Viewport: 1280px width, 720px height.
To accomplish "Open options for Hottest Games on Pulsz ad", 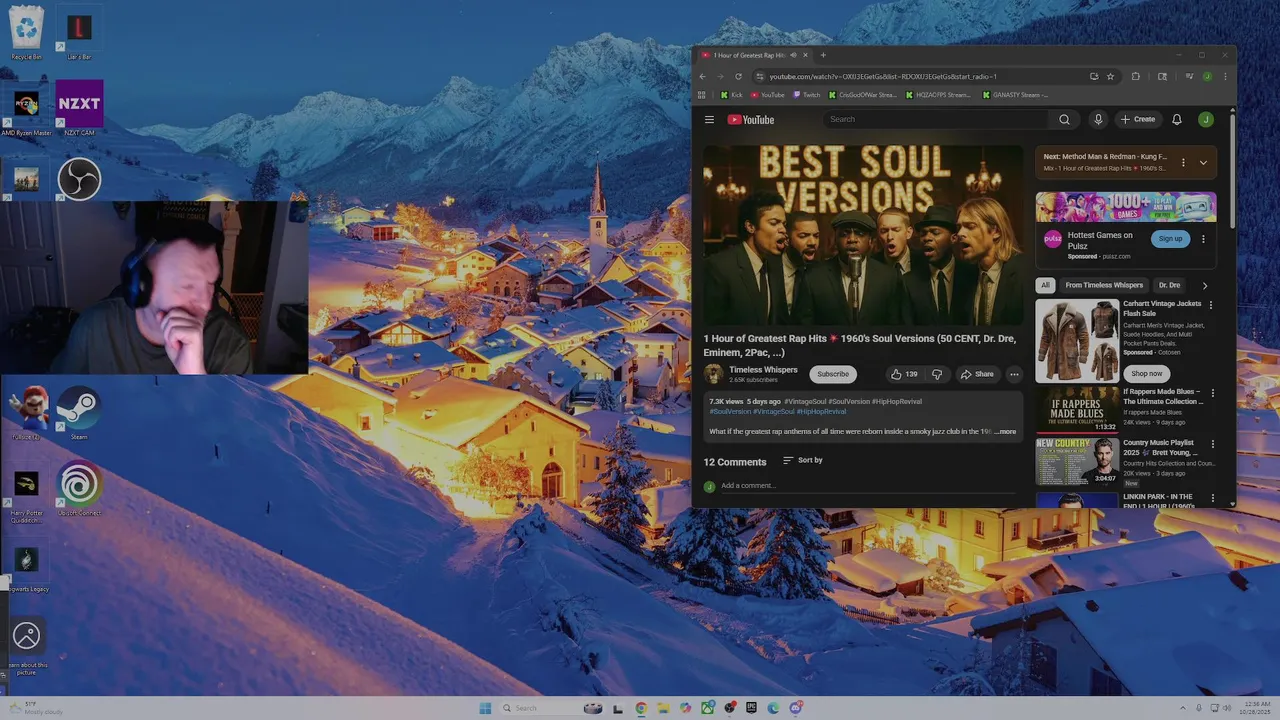I will click(x=1203, y=239).
